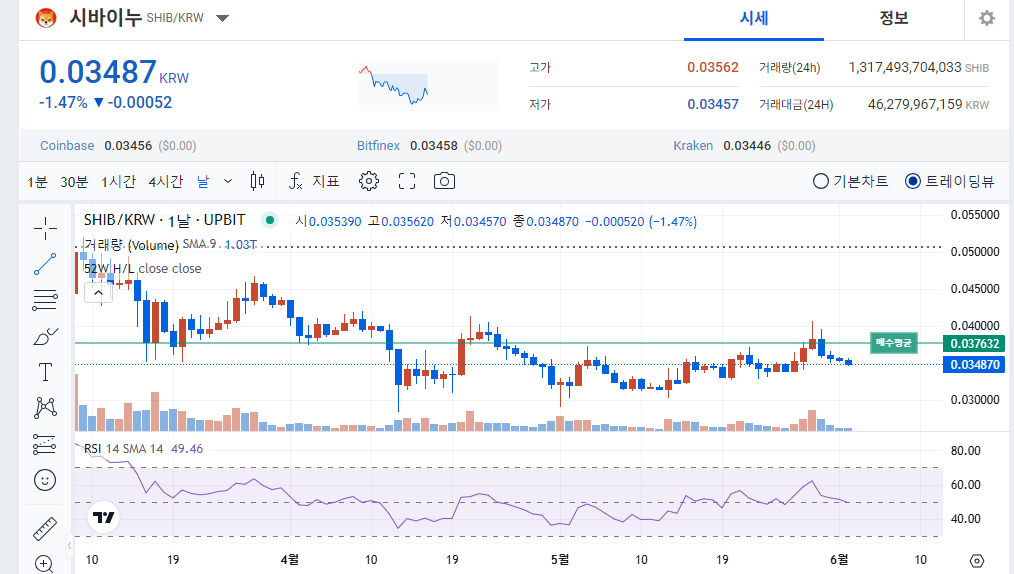Open the page settings gear at top right
The width and height of the screenshot is (1014, 574).
(x=987, y=18)
